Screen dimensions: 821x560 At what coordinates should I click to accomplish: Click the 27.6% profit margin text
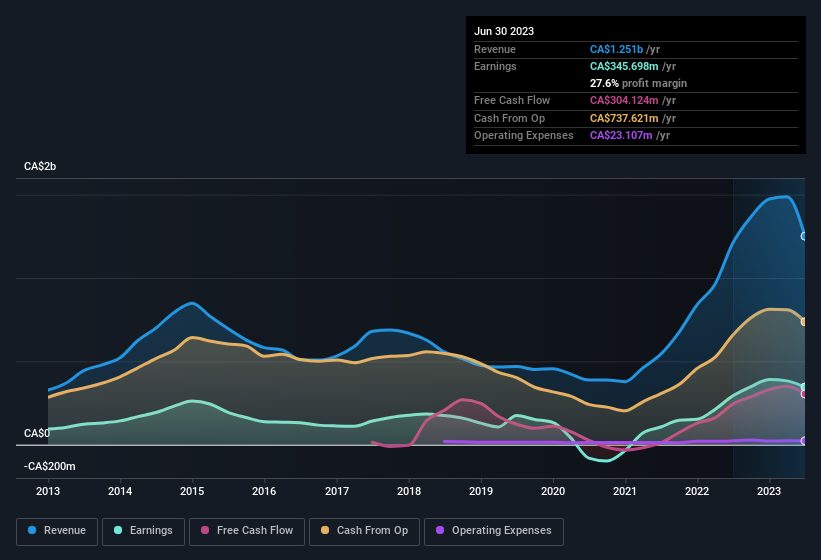(x=638, y=83)
